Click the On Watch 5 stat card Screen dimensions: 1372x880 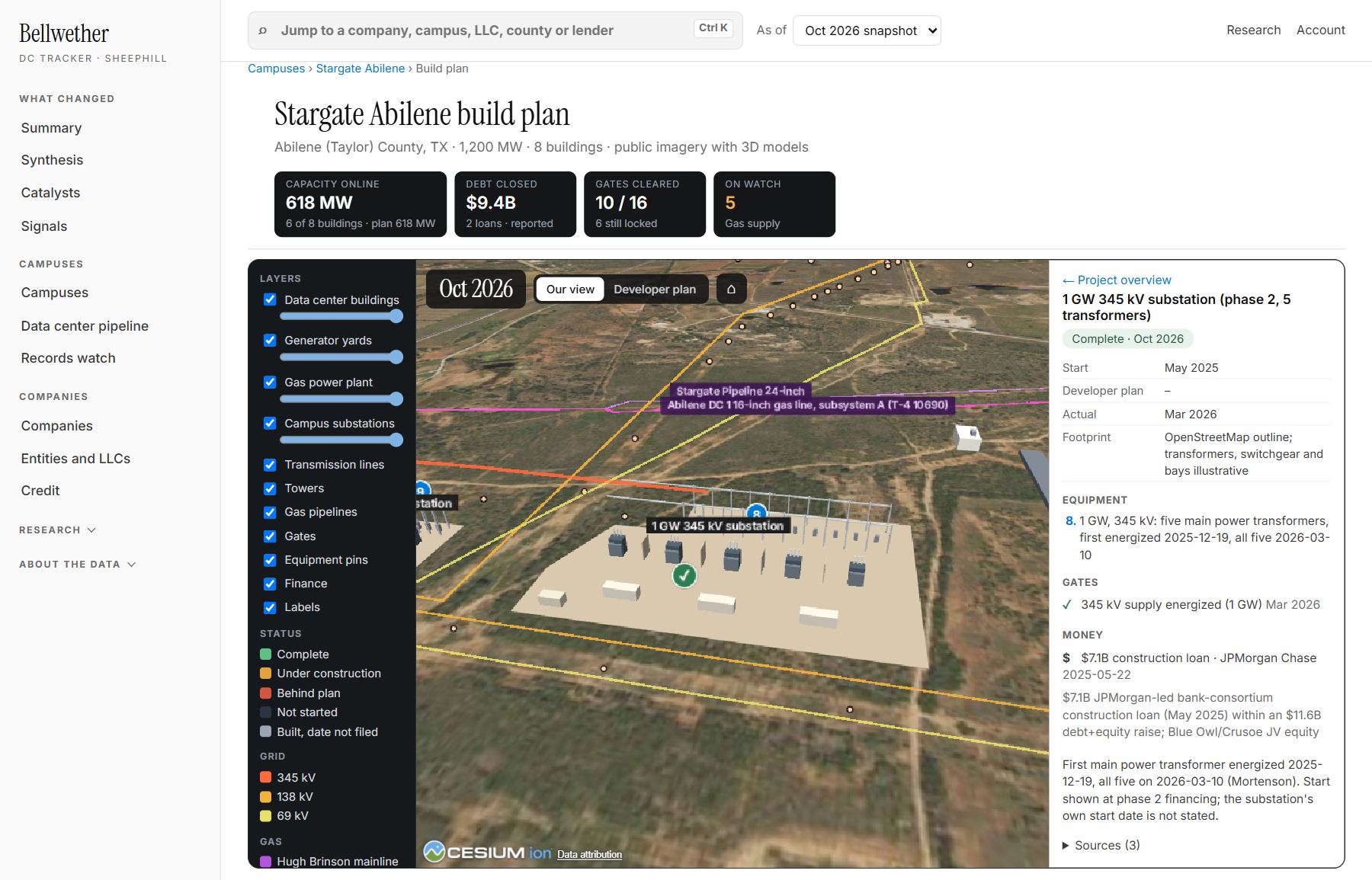[x=774, y=204]
